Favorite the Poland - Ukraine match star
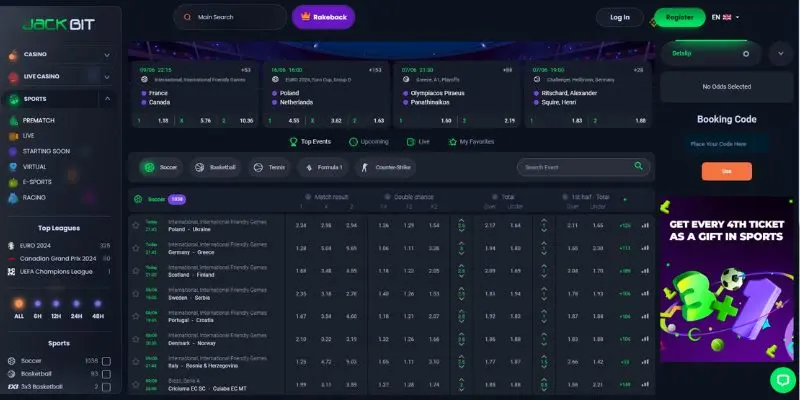800x400 pixels. [x=136, y=225]
